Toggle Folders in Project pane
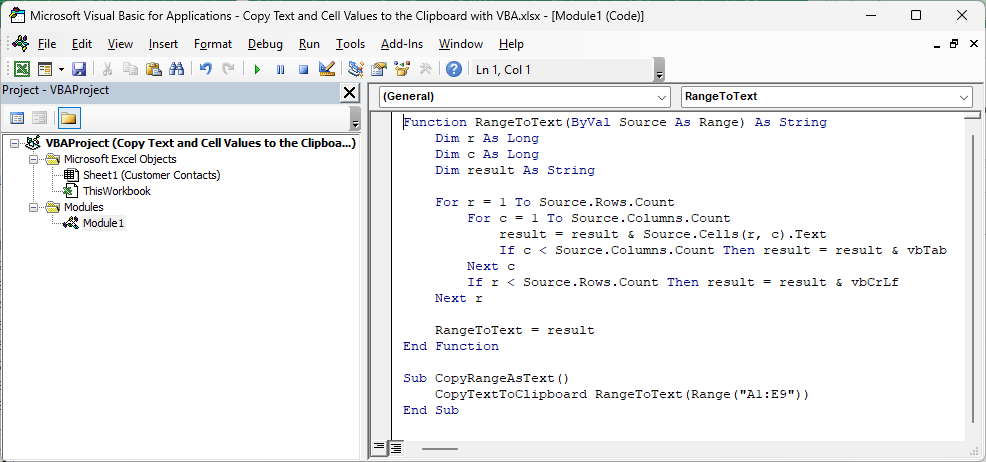Viewport: 986px width, 462px height. pyautogui.click(x=69, y=118)
